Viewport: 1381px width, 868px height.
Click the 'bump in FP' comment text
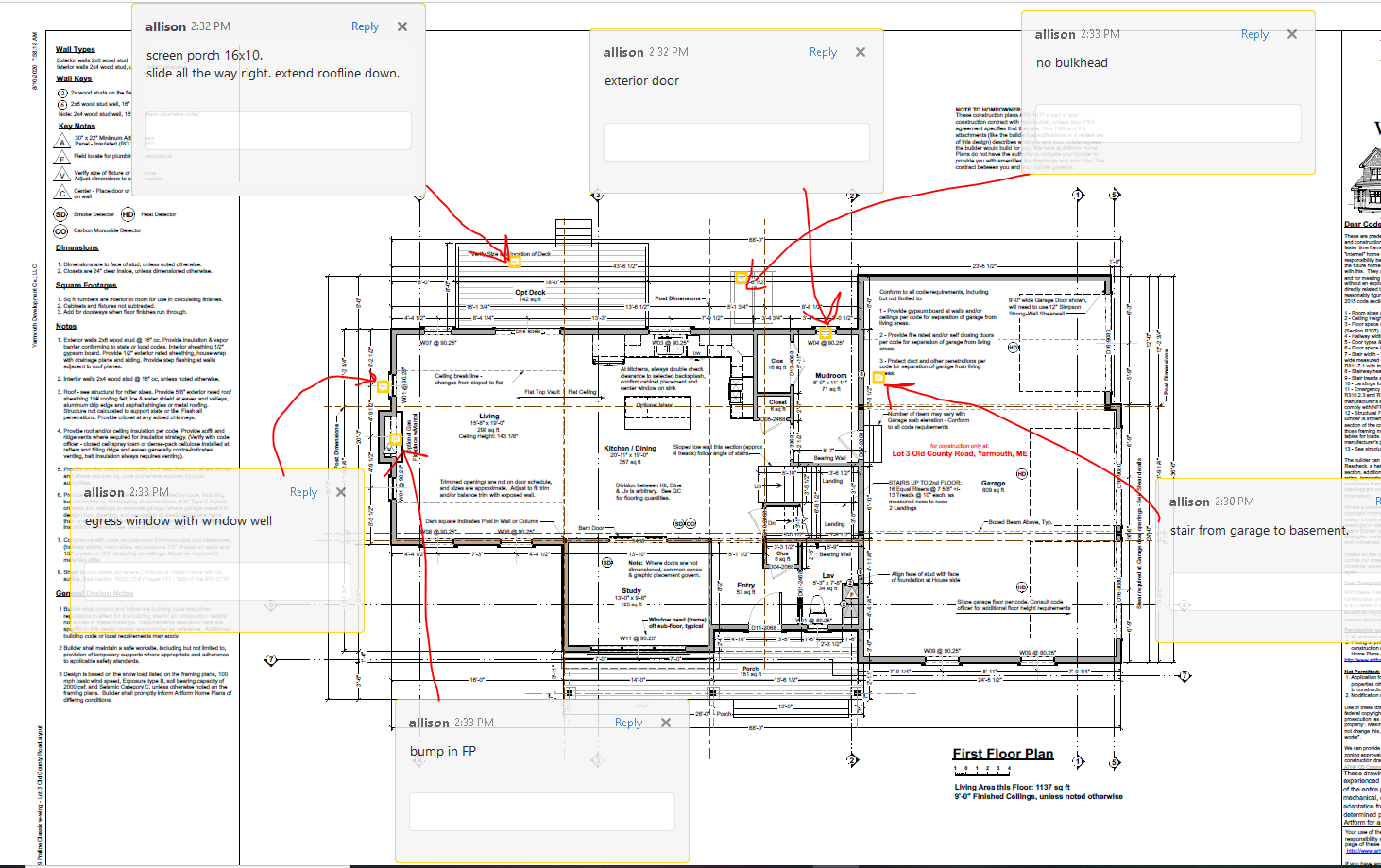443,752
